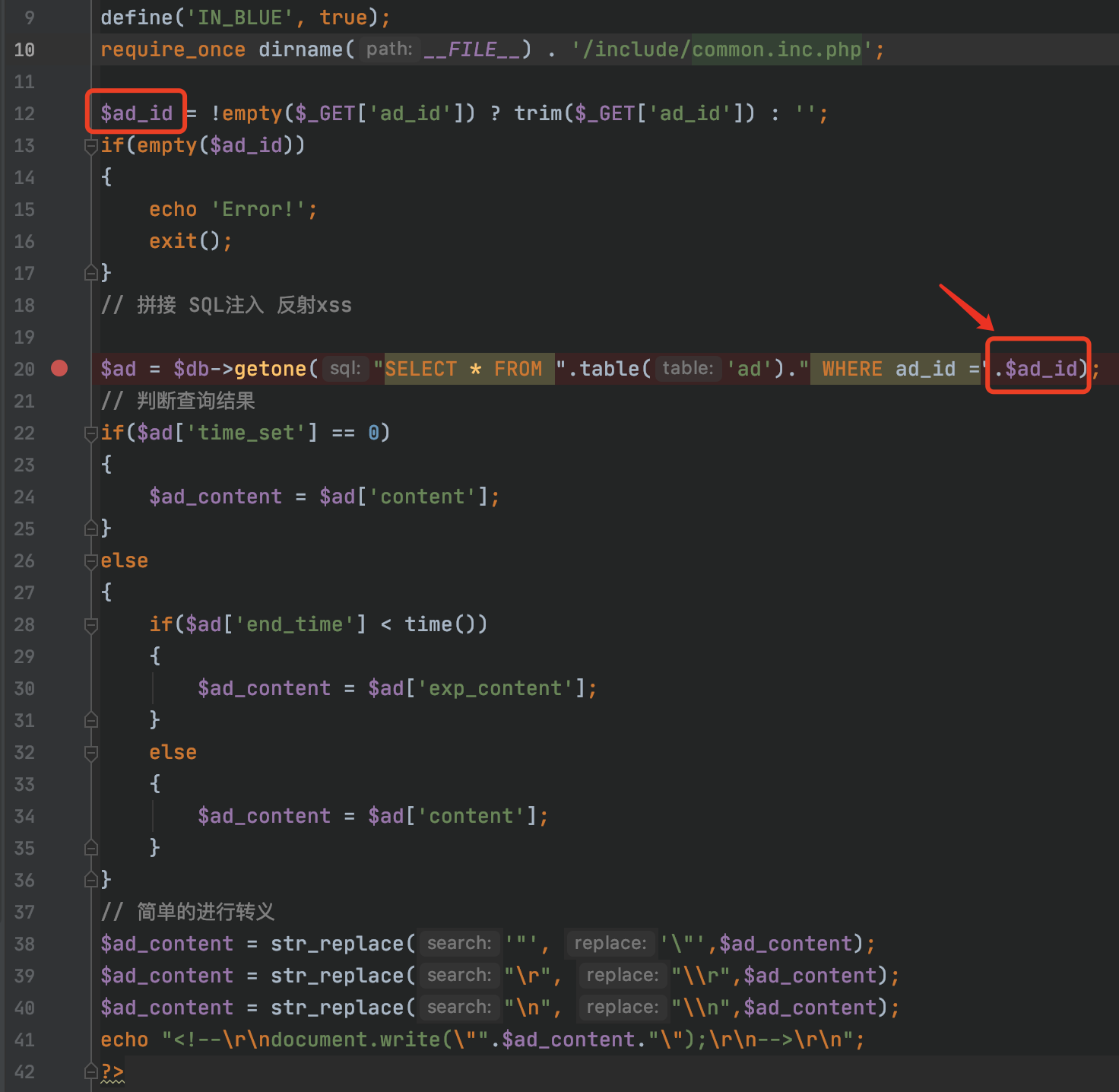1119x1092 pixels.
Task: Click fold end marker at line 36 brace
Action: [90, 880]
